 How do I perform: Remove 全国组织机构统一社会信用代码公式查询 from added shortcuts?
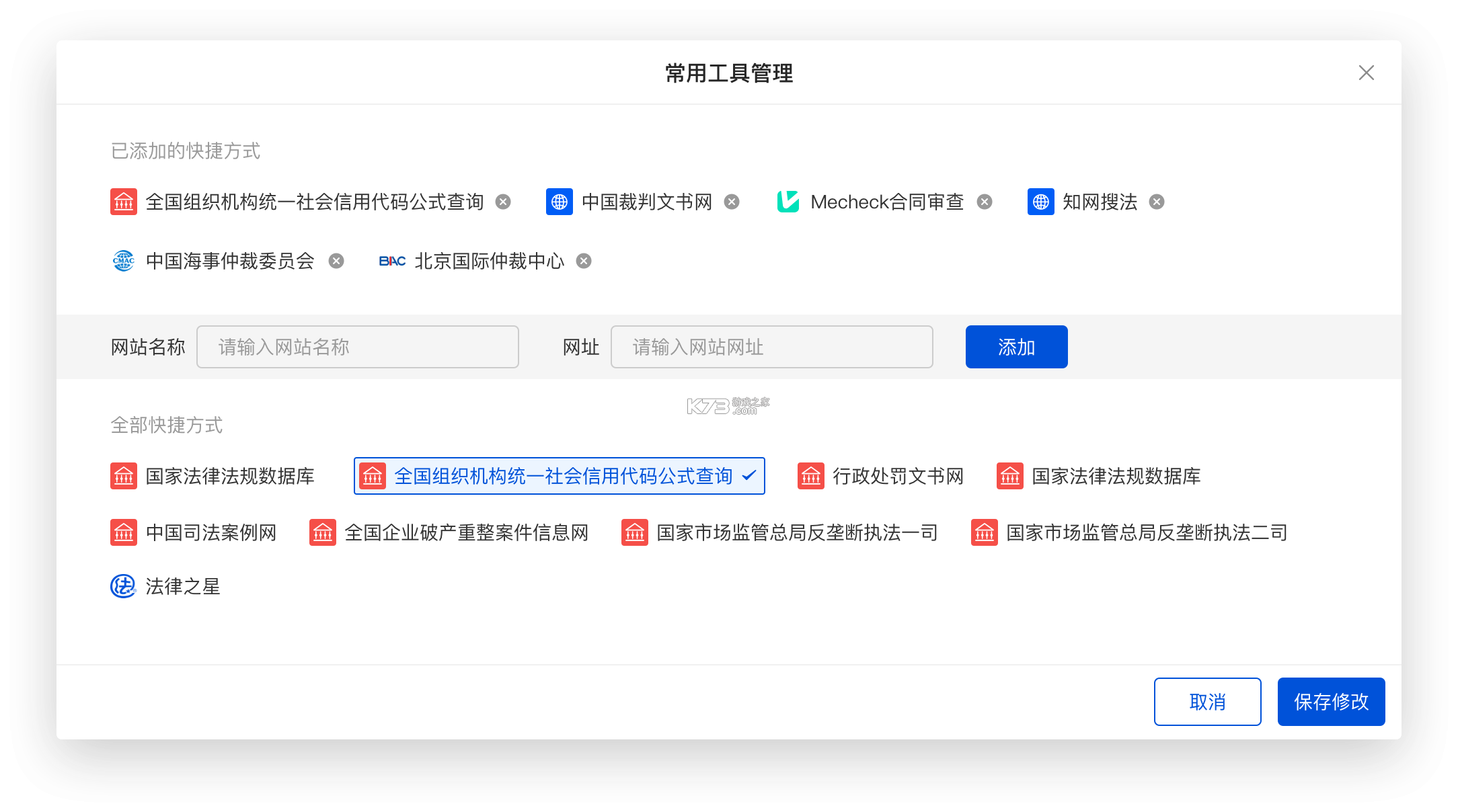[503, 202]
